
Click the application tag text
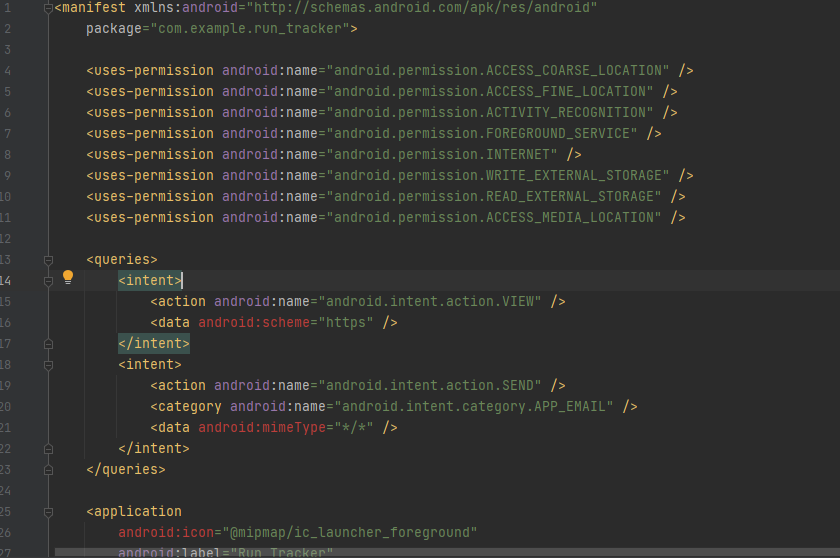[x=134, y=511]
